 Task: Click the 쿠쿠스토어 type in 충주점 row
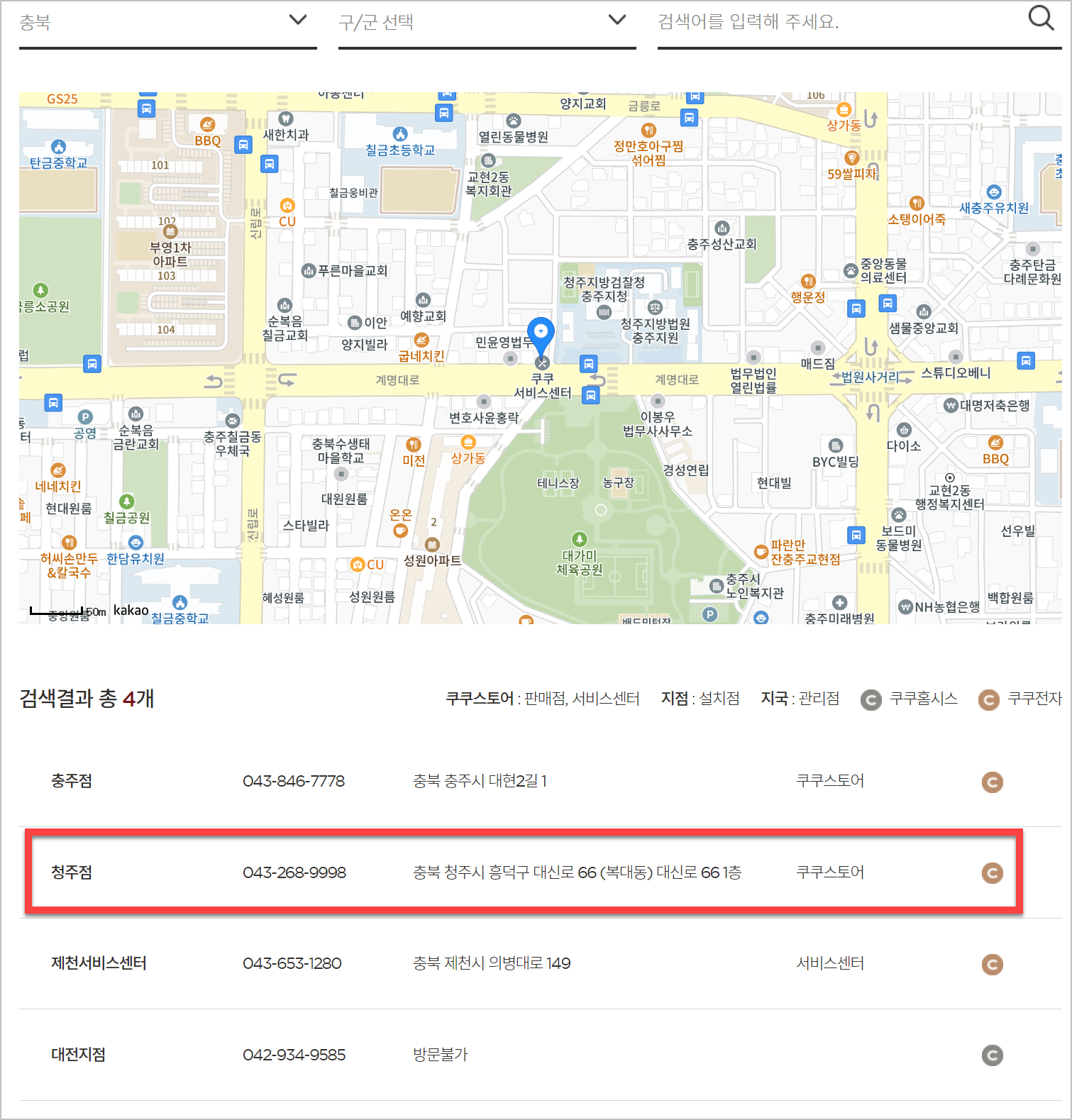[x=830, y=781]
